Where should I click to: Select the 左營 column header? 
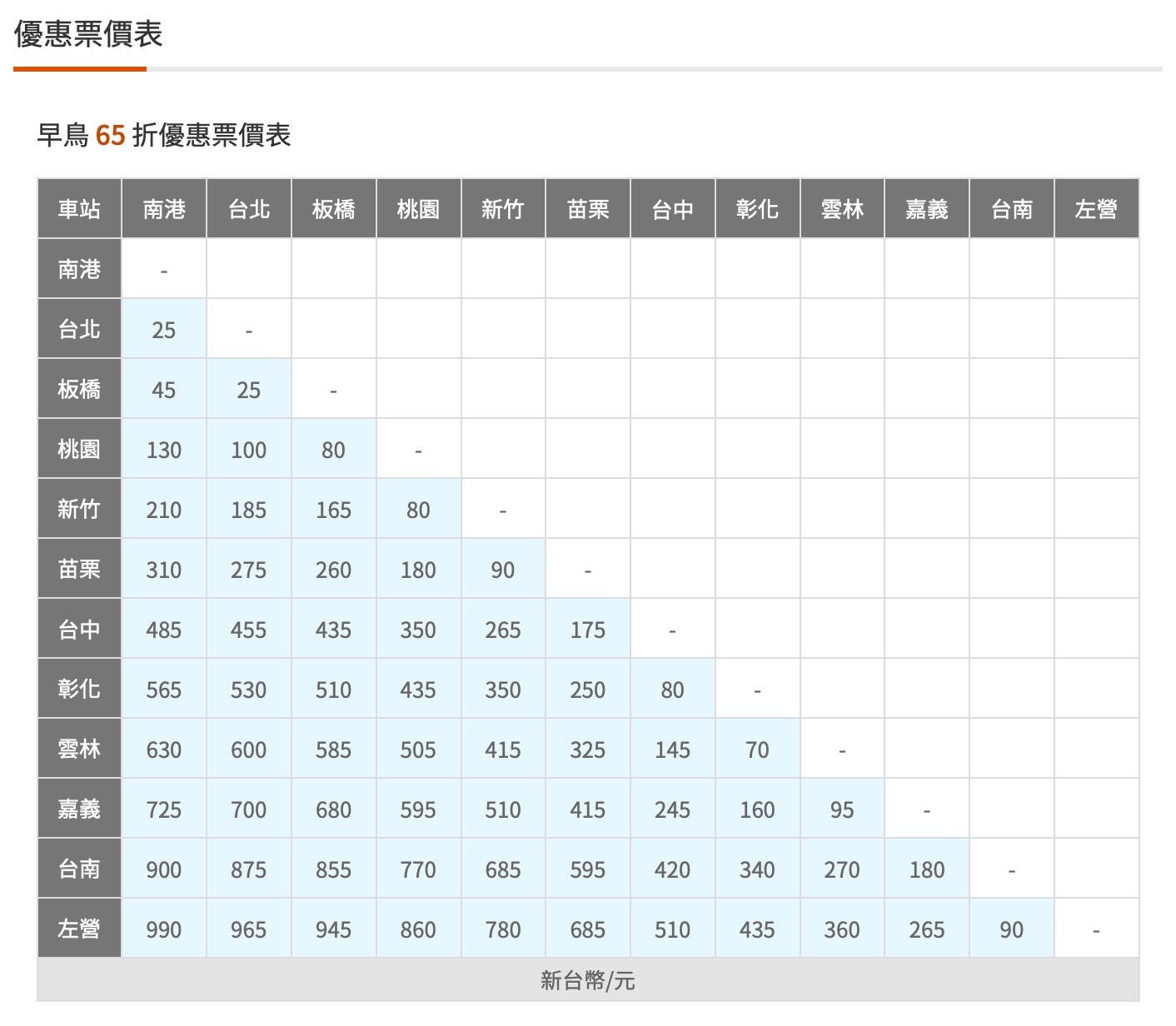(x=1095, y=209)
